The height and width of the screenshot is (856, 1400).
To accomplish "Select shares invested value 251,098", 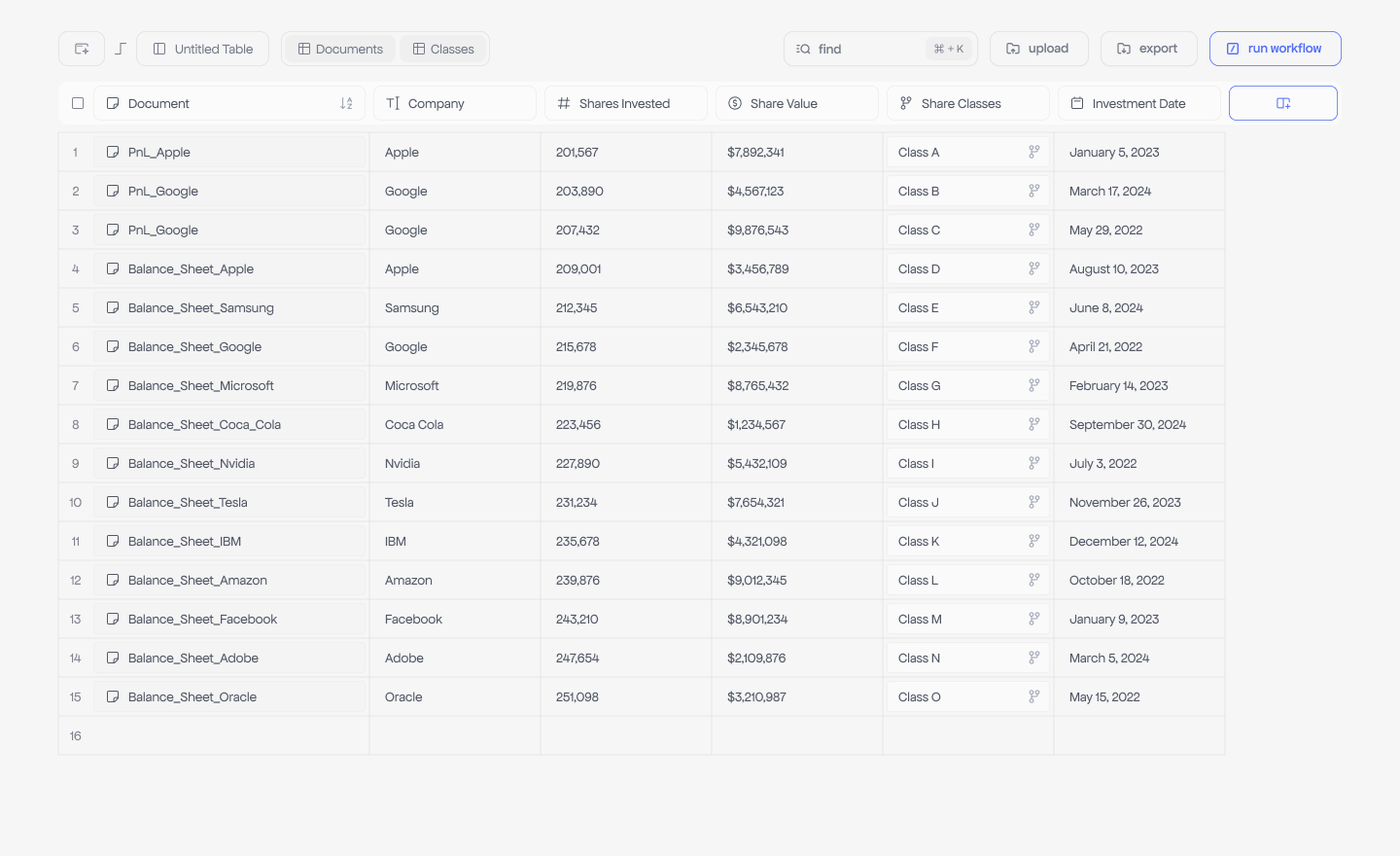I will (626, 696).
